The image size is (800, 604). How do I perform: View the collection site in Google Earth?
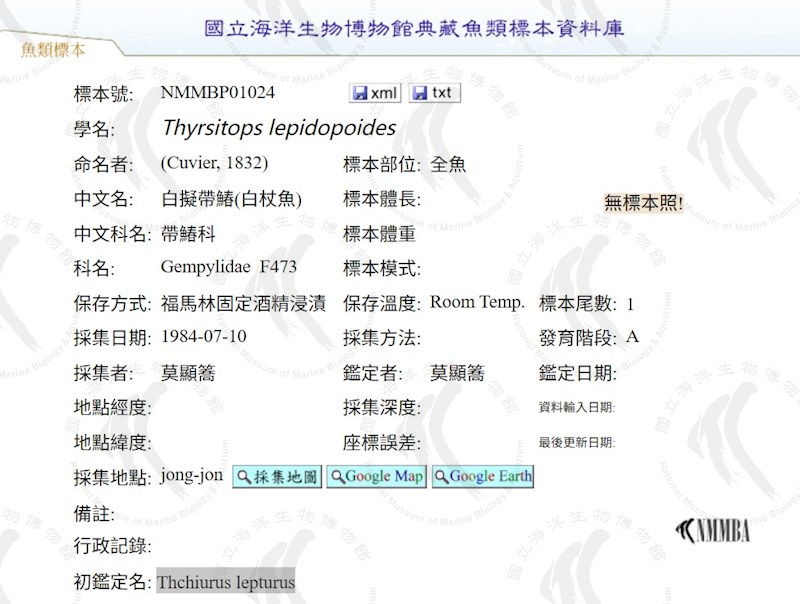[483, 476]
